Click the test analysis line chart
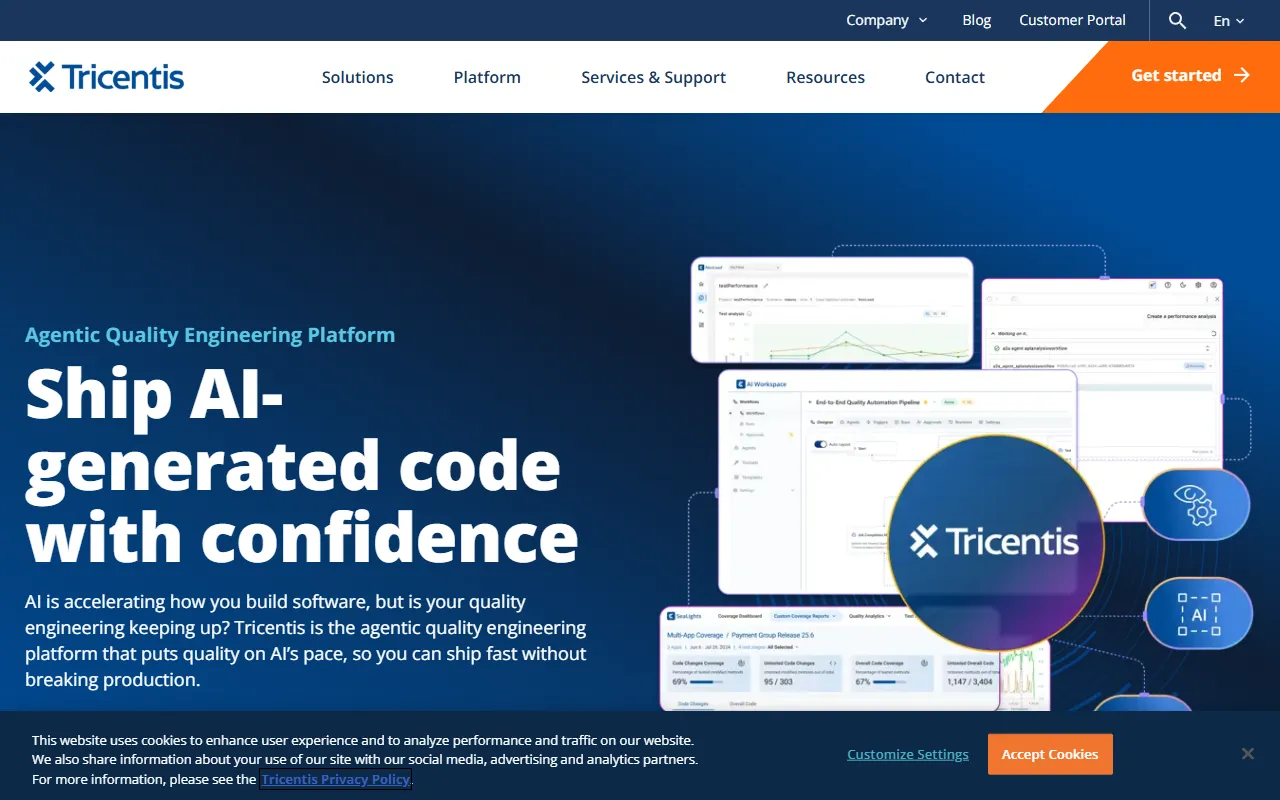This screenshot has height=800, width=1280. pyautogui.click(x=860, y=341)
